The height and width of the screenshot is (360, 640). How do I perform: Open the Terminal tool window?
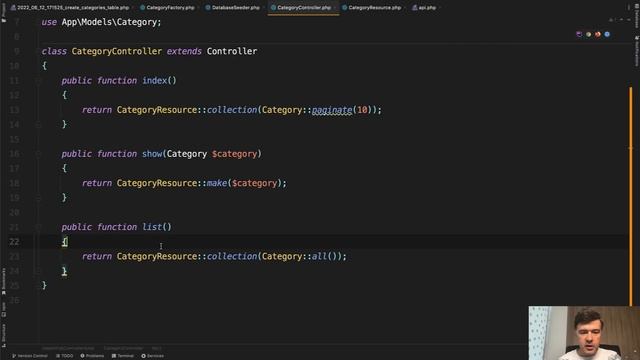(123, 356)
